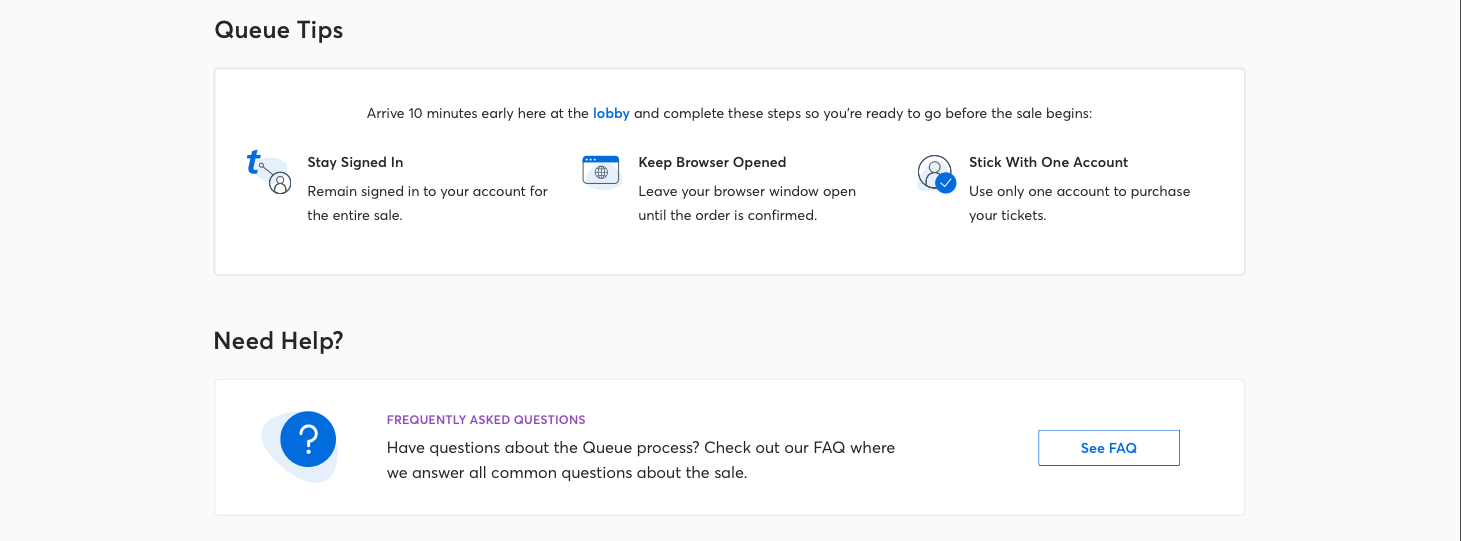Select the Stick With One Account title
The image size is (1461, 541).
pyautogui.click(x=1048, y=162)
